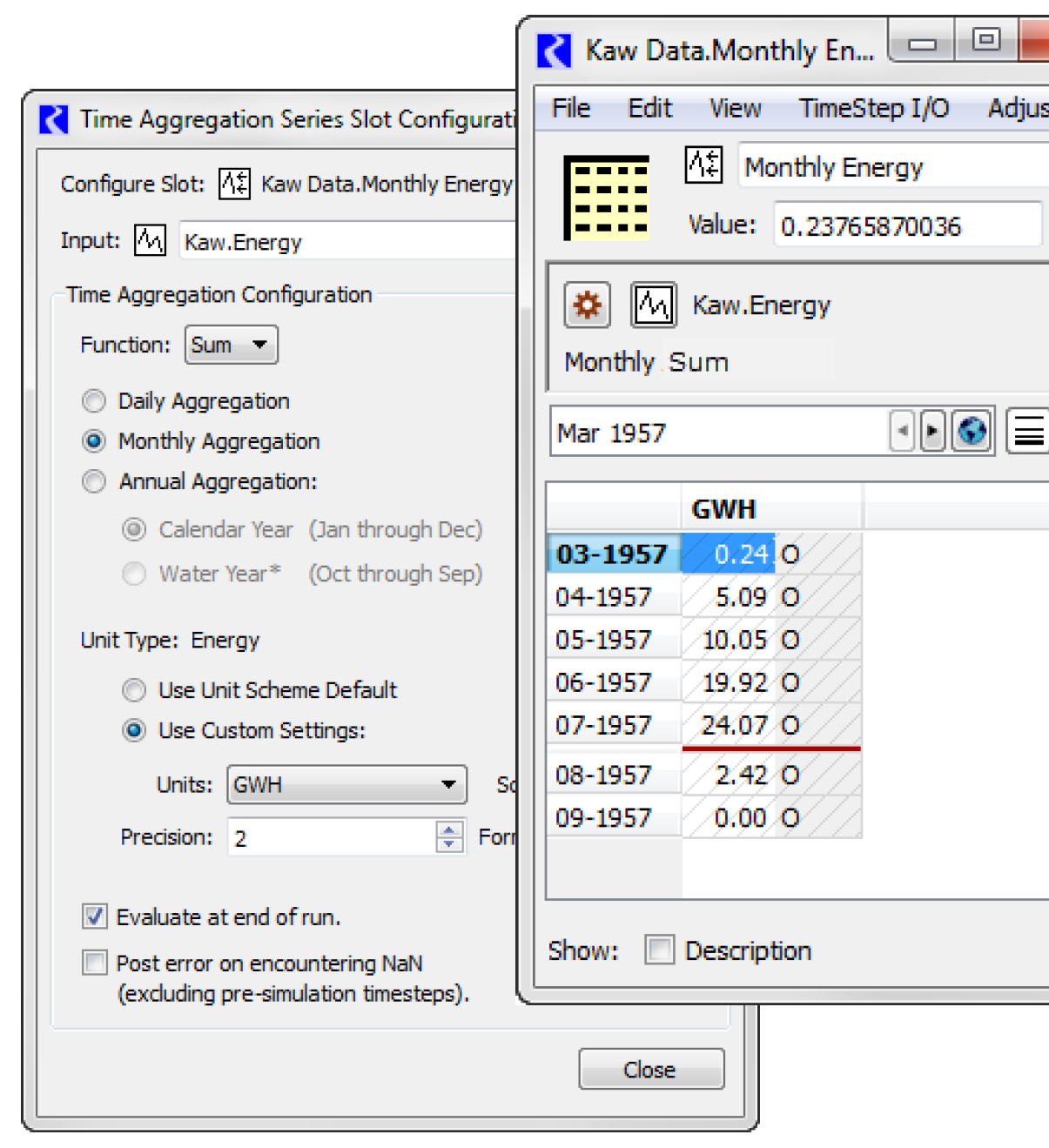Open the Function dropdown set to Sum
The height and width of the screenshot is (1148, 1049).
click(231, 345)
